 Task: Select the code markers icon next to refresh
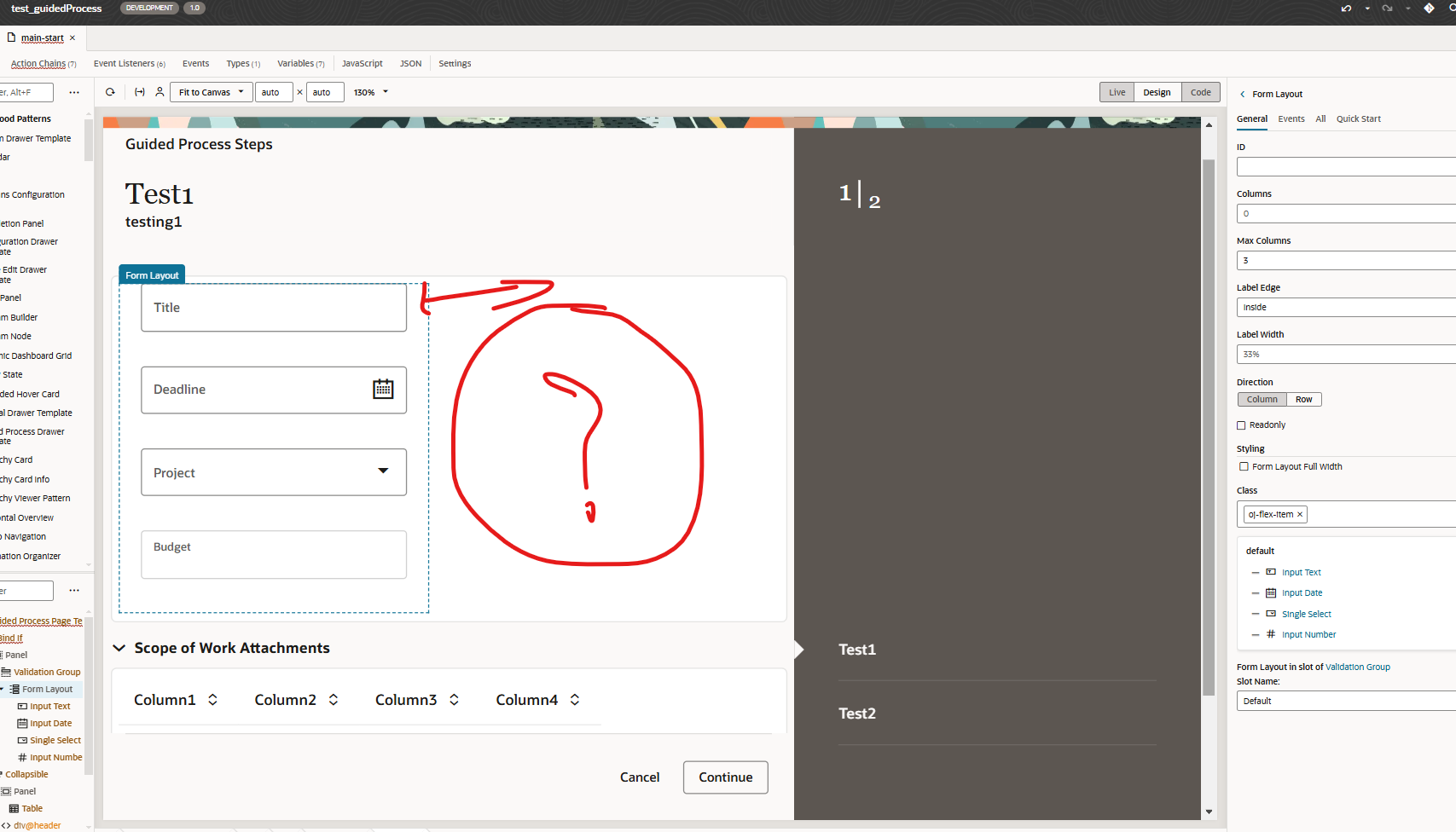[140, 92]
